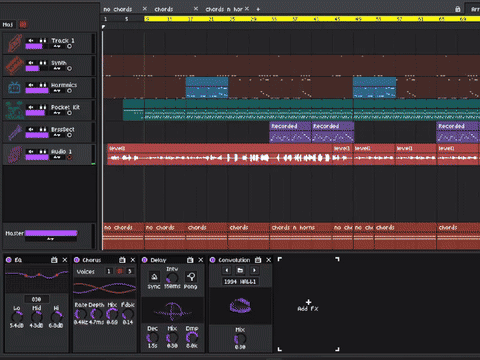Open the Delay effect preset icon
This screenshot has width=480, height=360.
click(x=190, y=260)
